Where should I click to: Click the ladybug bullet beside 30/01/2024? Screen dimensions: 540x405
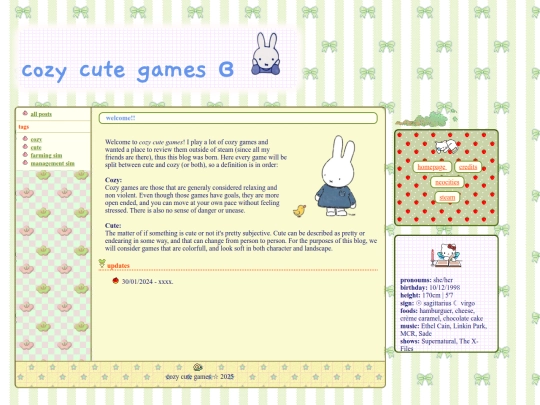coord(115,281)
